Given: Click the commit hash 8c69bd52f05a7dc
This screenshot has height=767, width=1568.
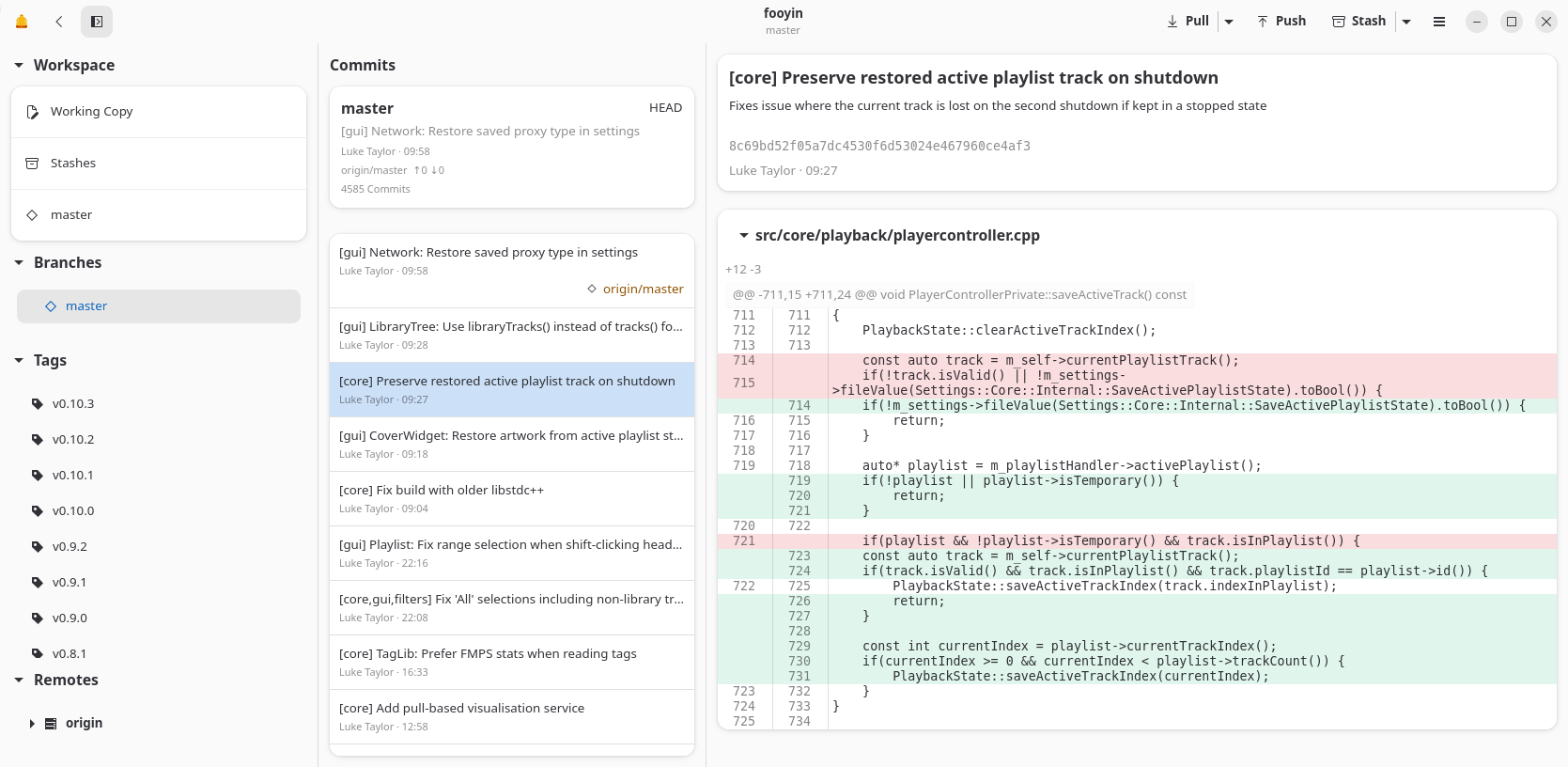Looking at the screenshot, I should (x=879, y=146).
